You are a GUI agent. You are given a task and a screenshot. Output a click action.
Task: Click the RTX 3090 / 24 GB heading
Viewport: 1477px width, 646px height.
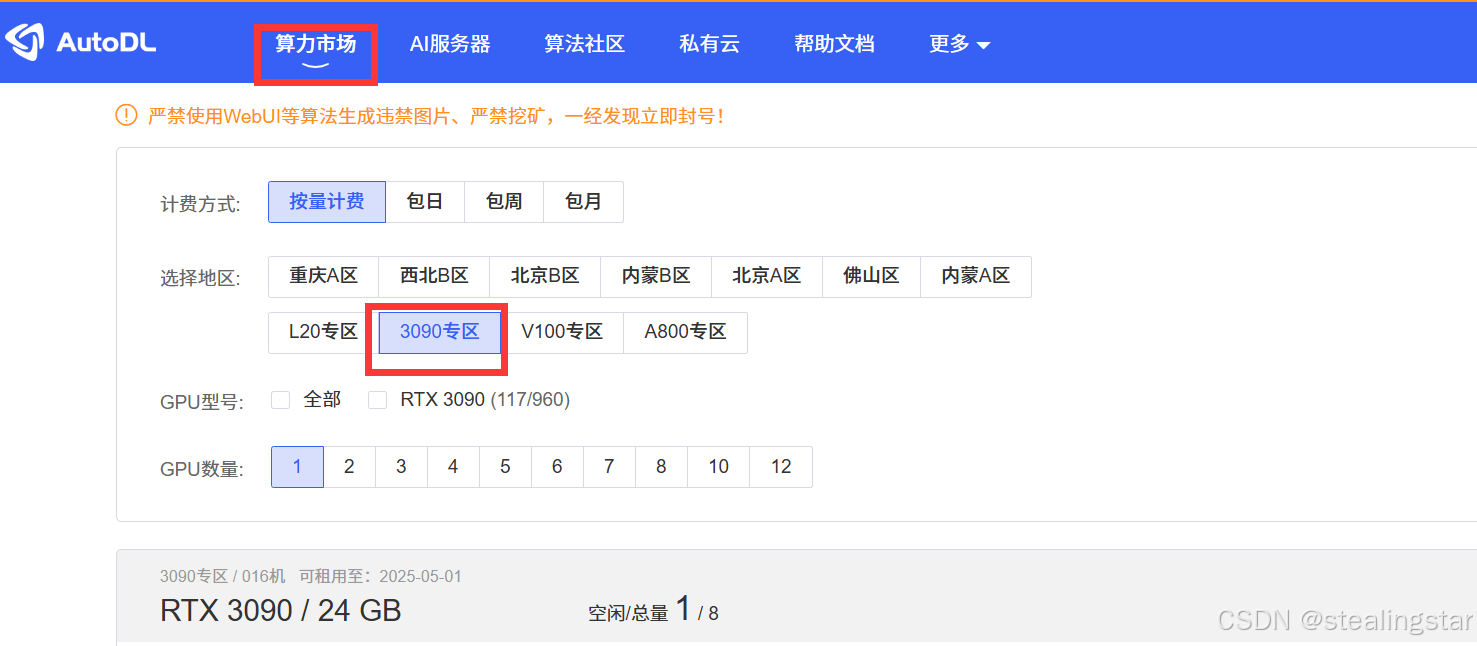click(x=281, y=610)
